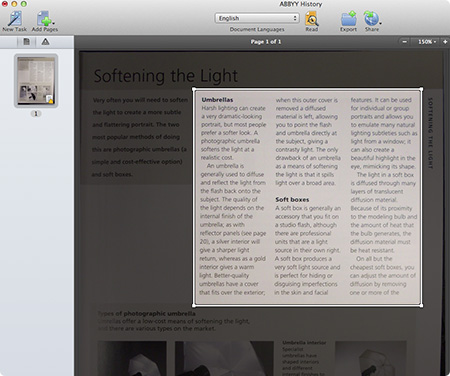Screen dimensions: 450x376
Task: Click the window's yellow minimize button
Action: [14, 4]
